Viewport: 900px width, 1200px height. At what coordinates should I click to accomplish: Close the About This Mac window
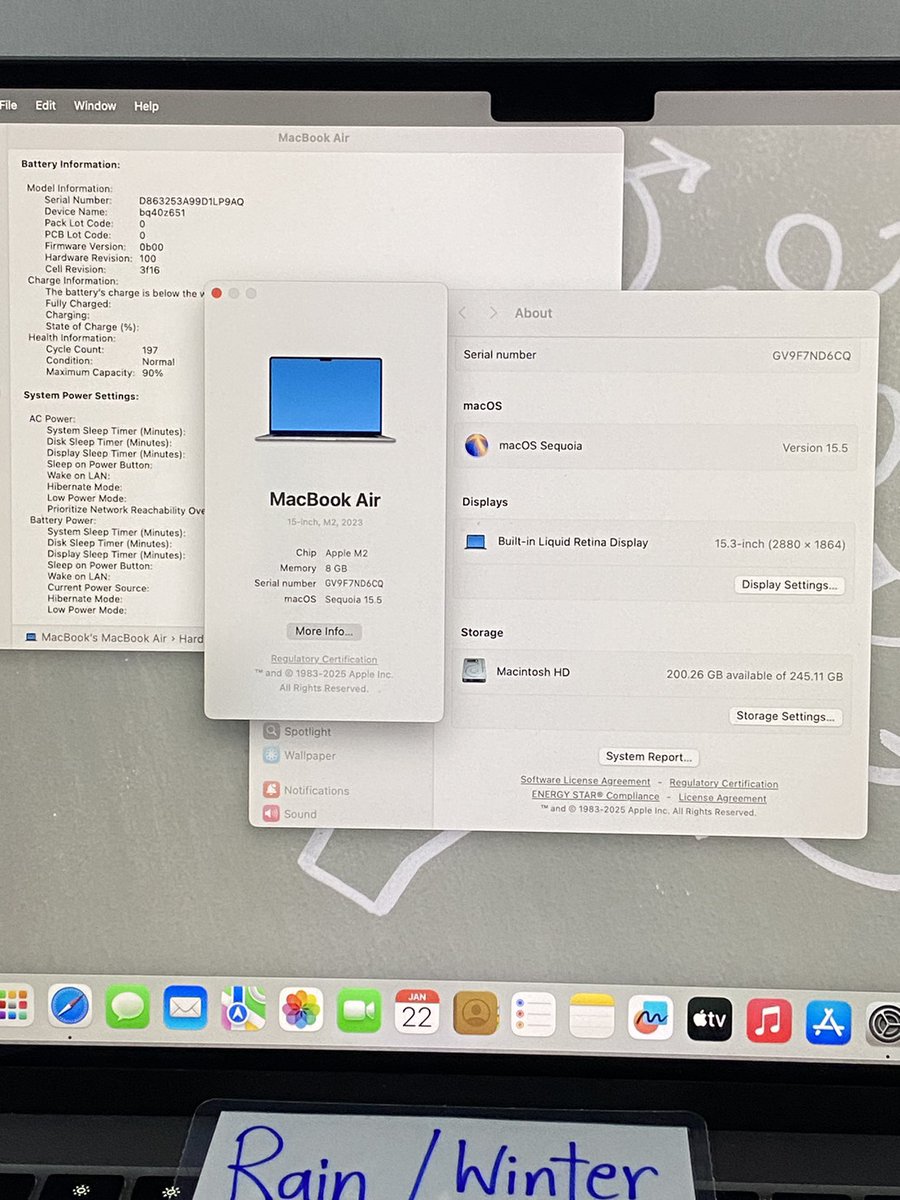pos(217,293)
